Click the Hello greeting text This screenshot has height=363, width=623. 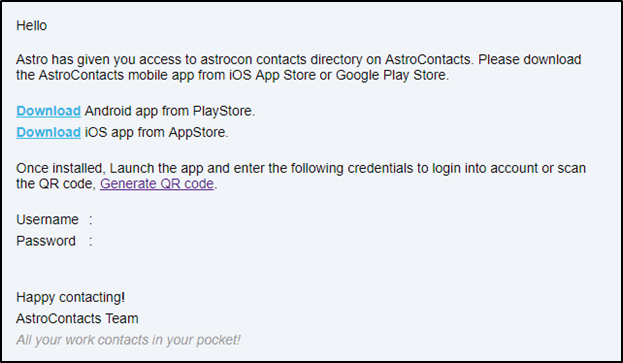31,25
